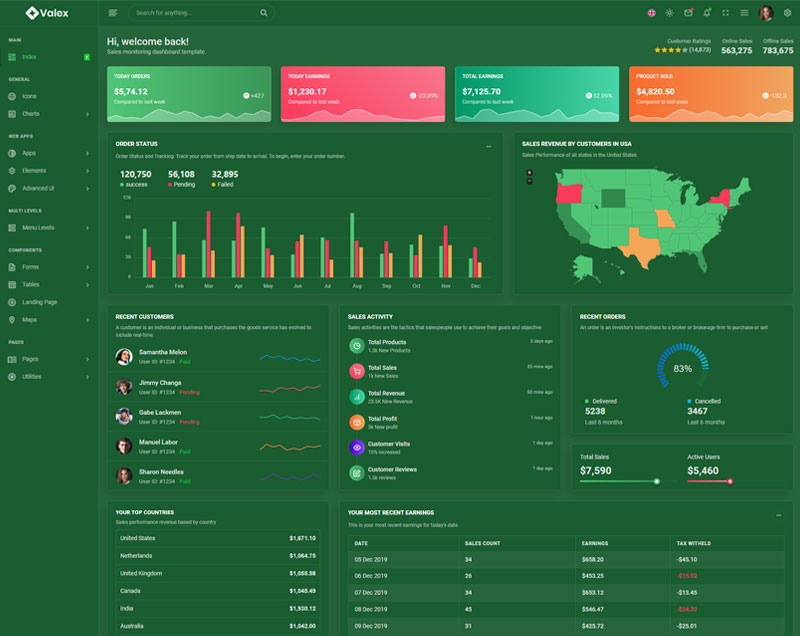Zoom in on the USA map
Image resolution: width=800 pixels, height=636 pixels.
click(x=529, y=172)
